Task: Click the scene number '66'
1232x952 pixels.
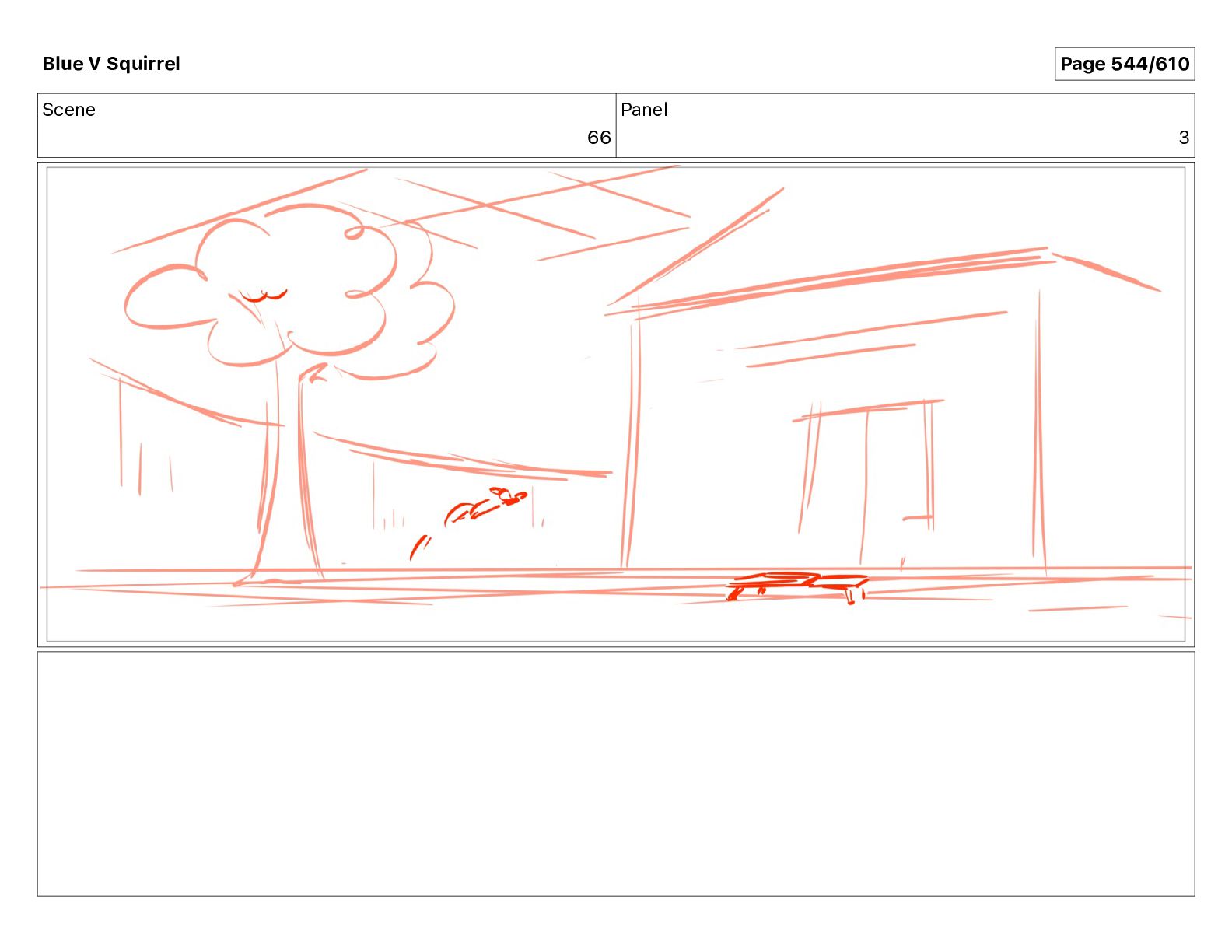Action: coord(599,138)
